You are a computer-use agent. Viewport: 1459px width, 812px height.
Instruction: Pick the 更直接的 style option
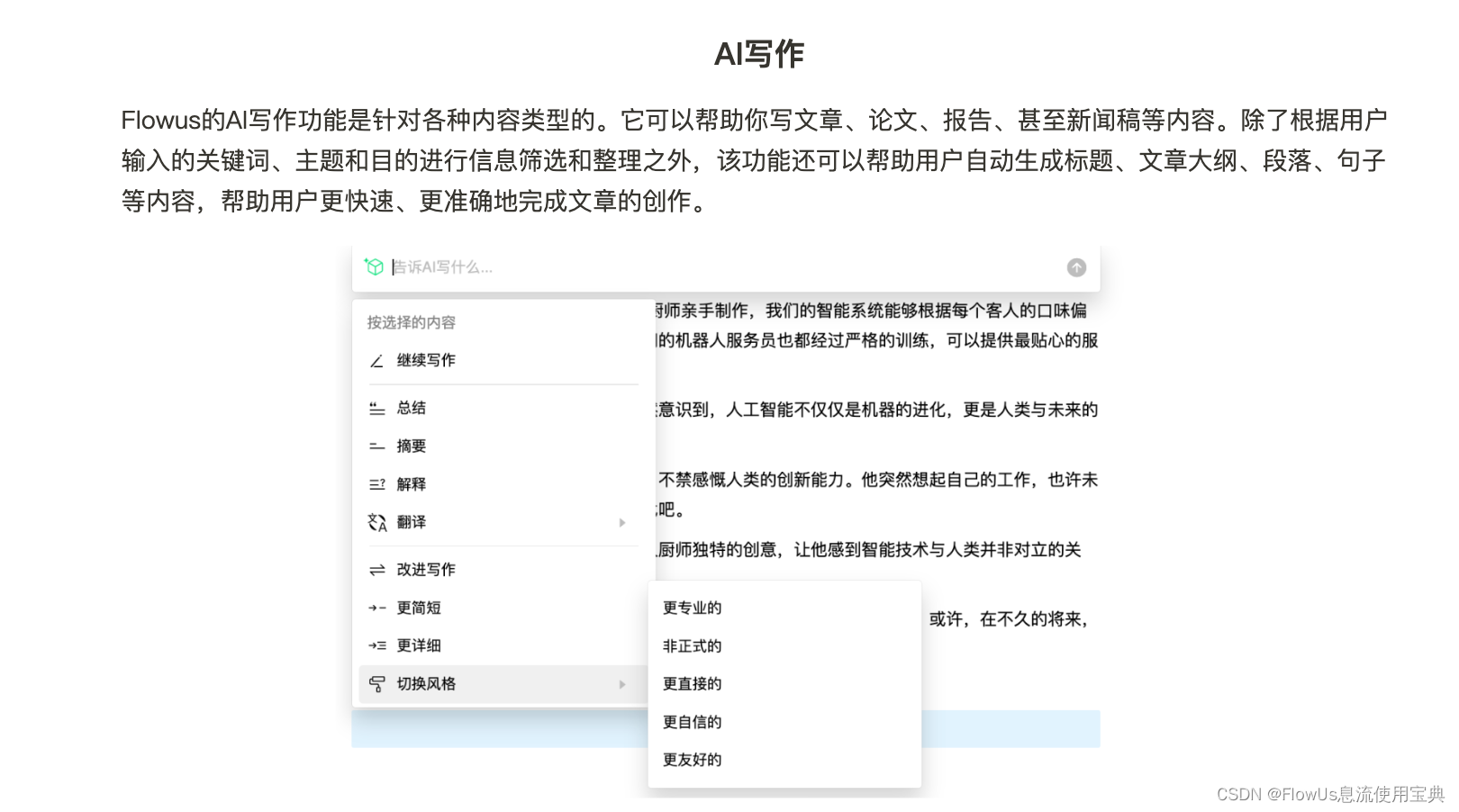click(784, 683)
